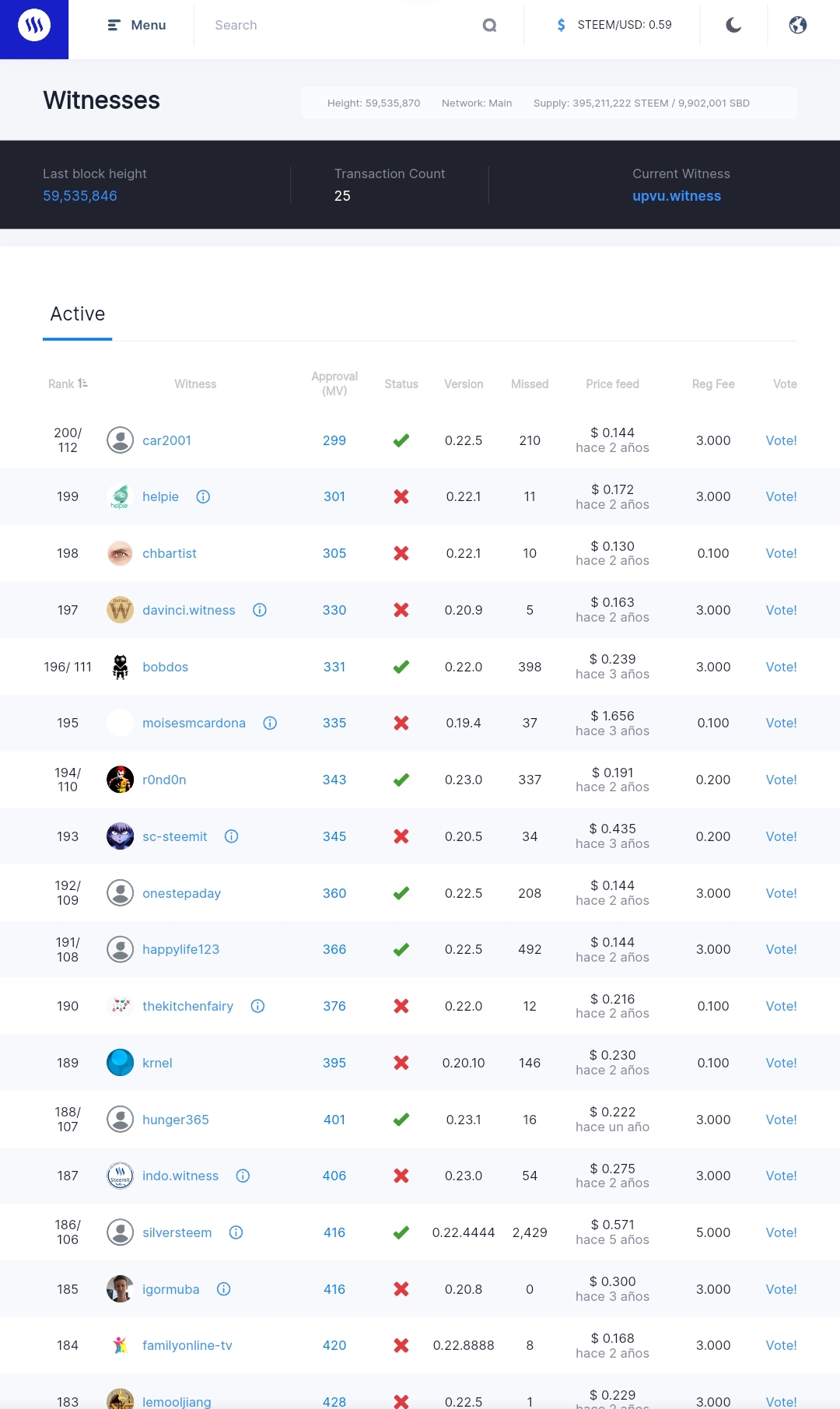
Task: Click Vote! for krnel
Action: click(x=781, y=1063)
